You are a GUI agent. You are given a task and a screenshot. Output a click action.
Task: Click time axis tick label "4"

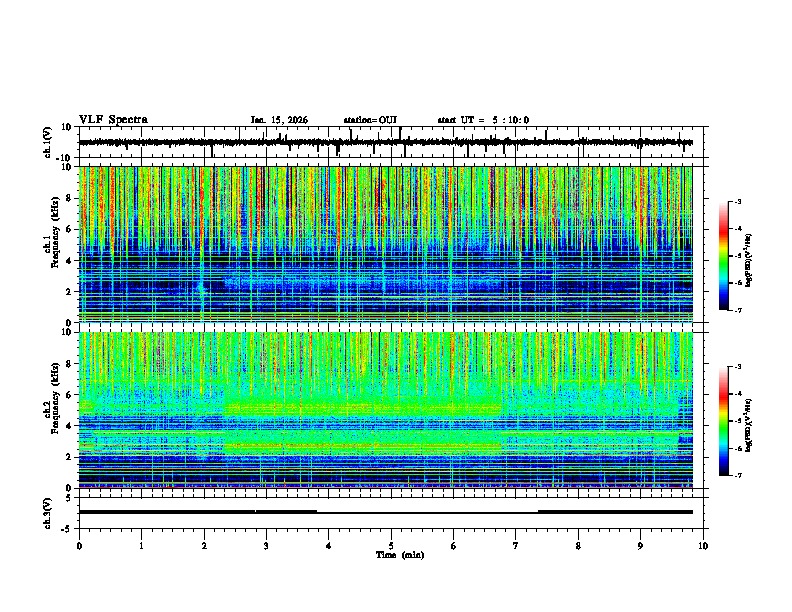pyautogui.click(x=329, y=546)
